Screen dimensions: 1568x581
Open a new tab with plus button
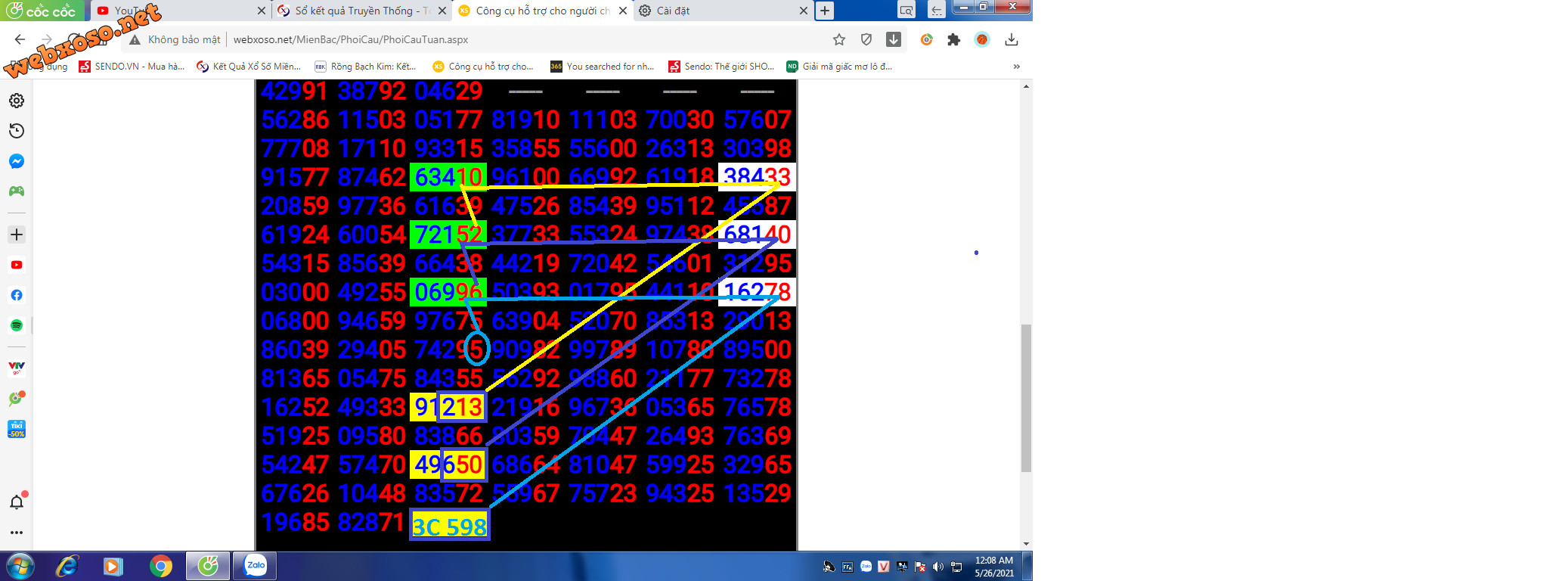click(x=825, y=11)
